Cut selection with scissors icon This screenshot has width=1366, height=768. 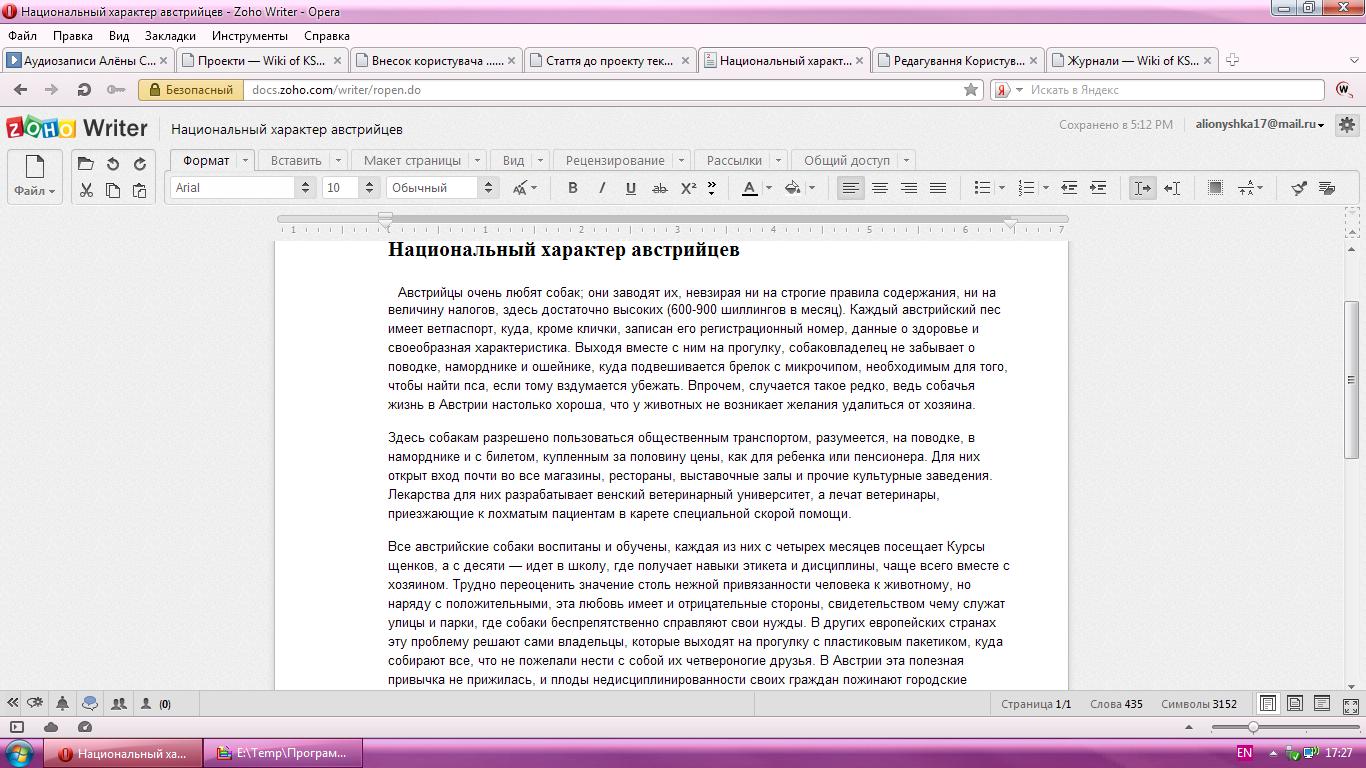pos(86,190)
